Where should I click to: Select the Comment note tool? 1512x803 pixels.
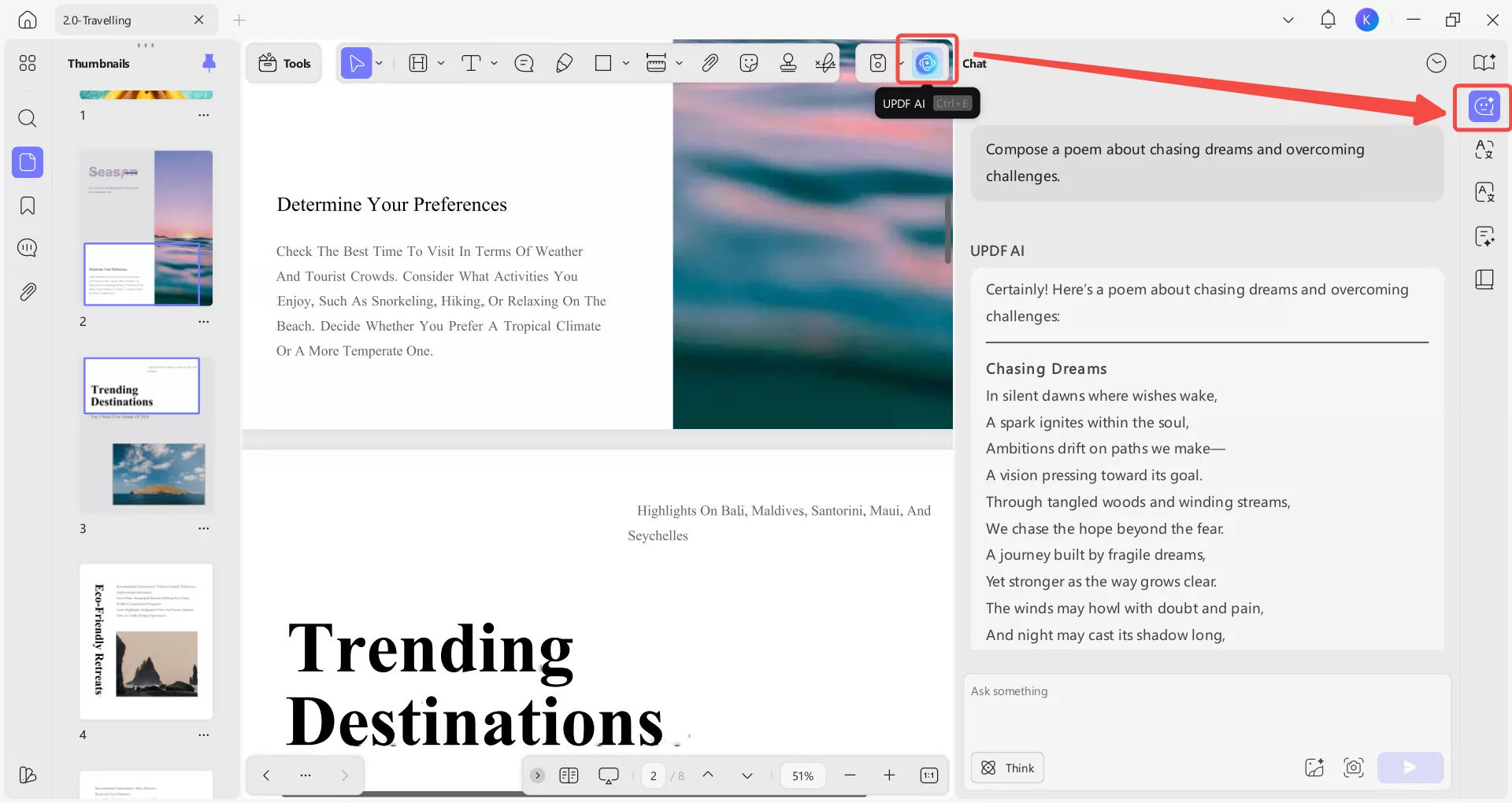[x=524, y=63]
